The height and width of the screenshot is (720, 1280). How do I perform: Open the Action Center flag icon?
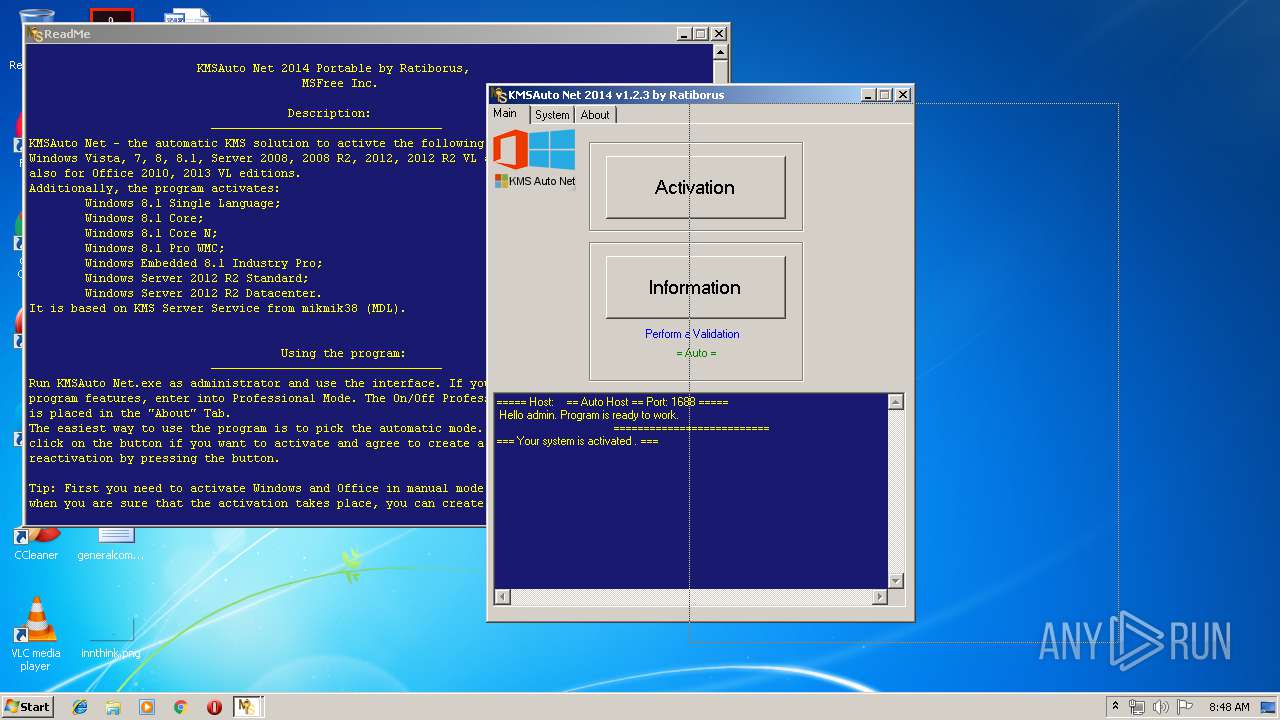coord(1185,707)
